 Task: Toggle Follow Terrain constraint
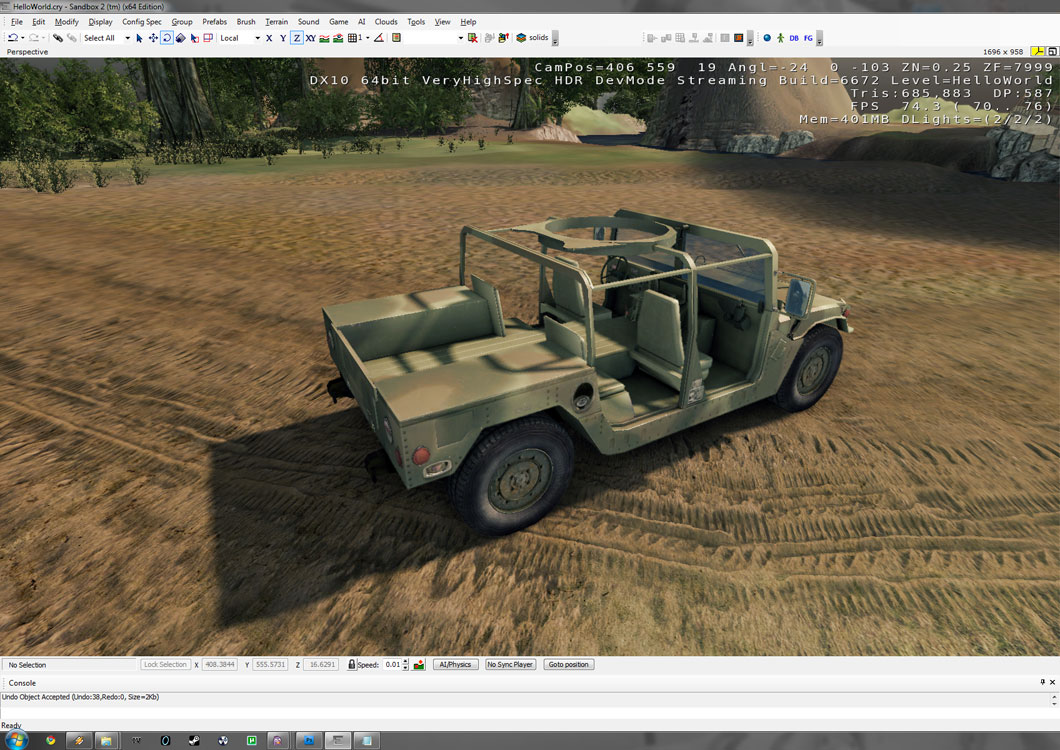click(x=324, y=38)
